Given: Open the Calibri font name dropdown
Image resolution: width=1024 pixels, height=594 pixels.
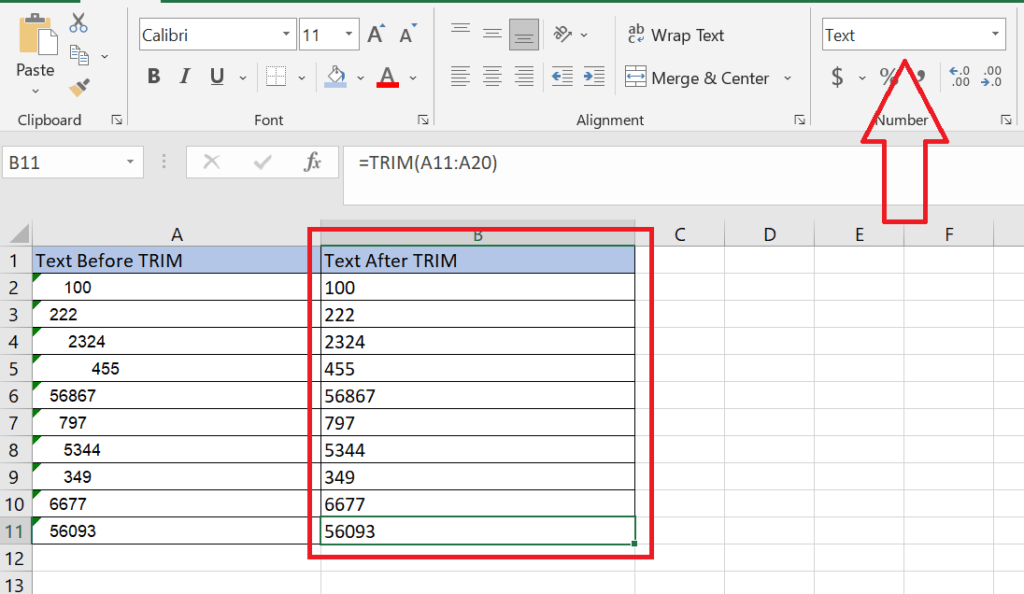Looking at the screenshot, I should (x=287, y=33).
